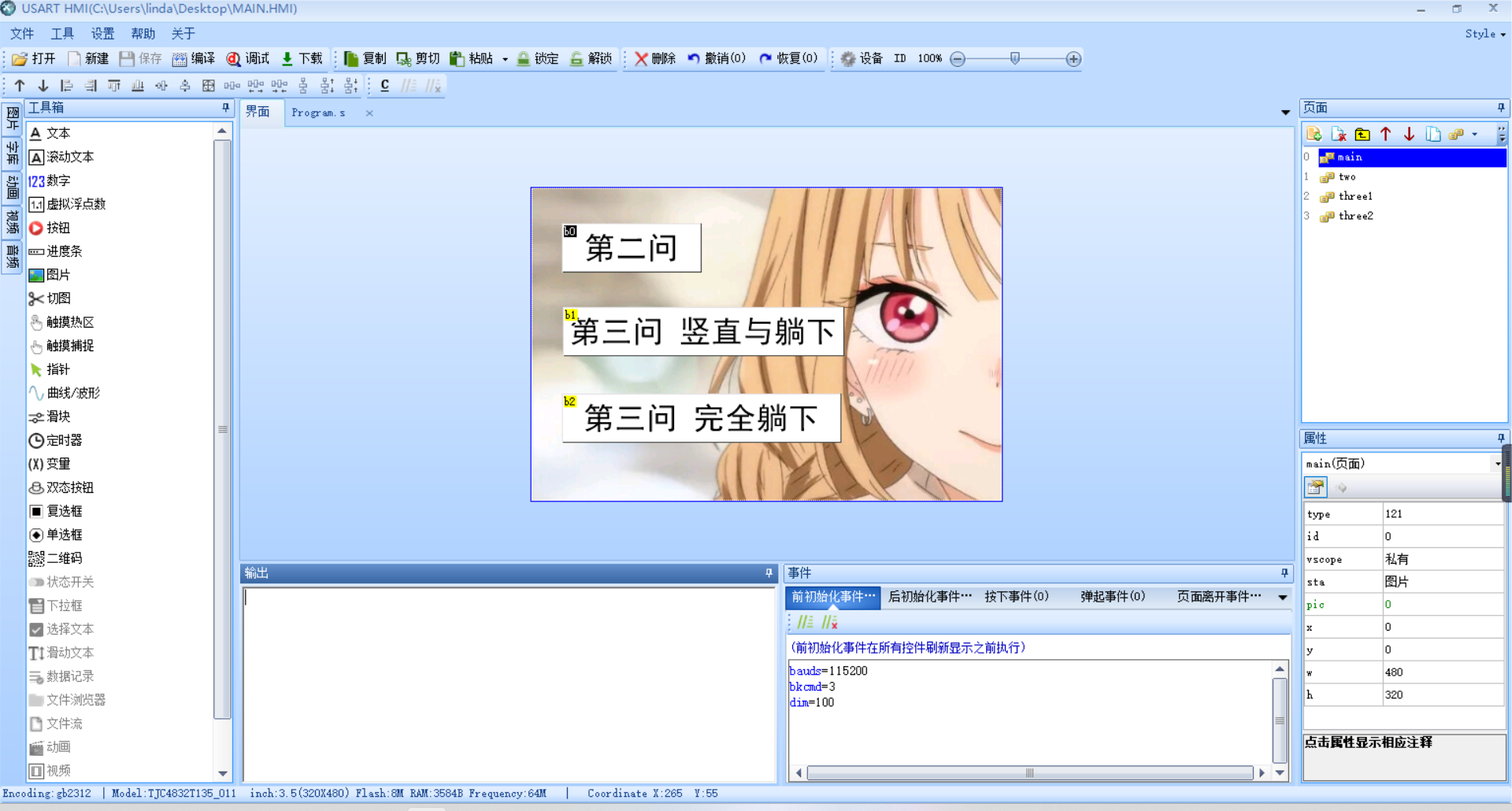This screenshot has height=811, width=1512.
Task: Click the 打开 (open file) toolbar button
Action: (x=34, y=59)
